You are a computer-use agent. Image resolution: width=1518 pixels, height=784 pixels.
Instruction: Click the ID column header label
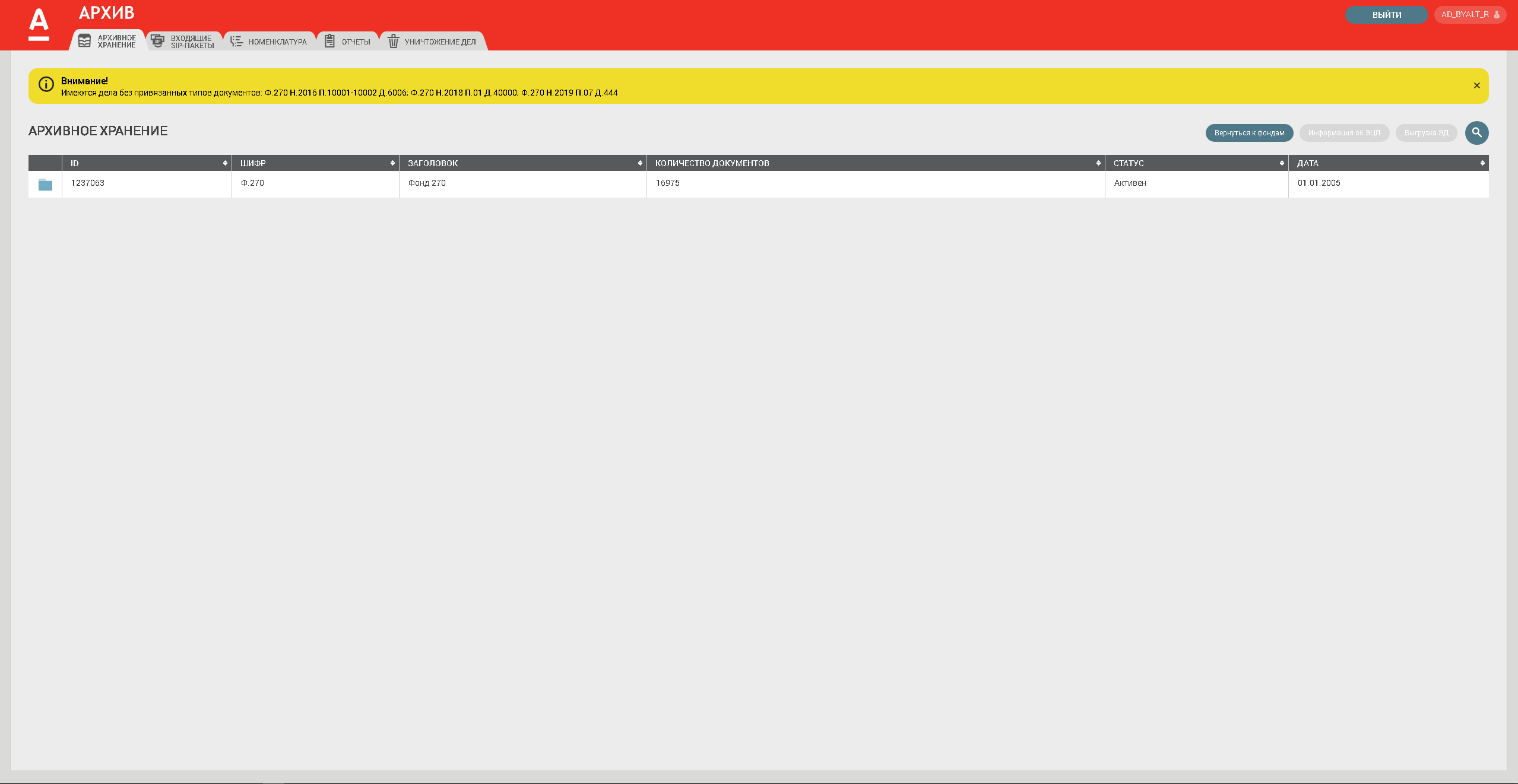coord(75,163)
